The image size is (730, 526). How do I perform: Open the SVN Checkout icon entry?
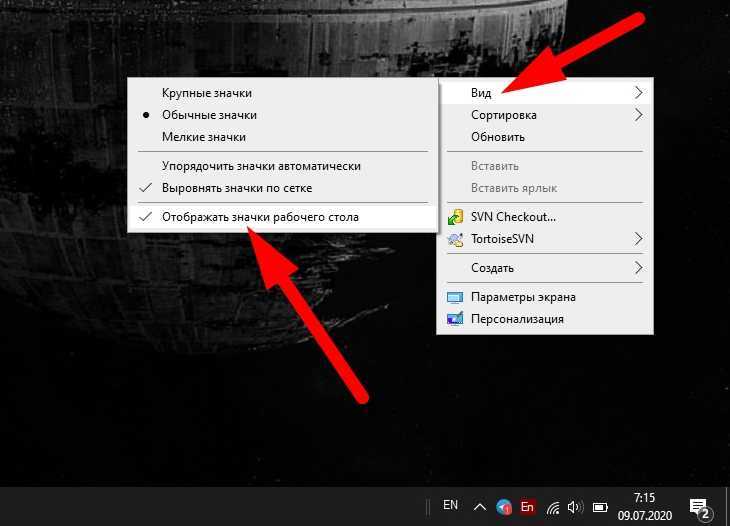pos(455,217)
